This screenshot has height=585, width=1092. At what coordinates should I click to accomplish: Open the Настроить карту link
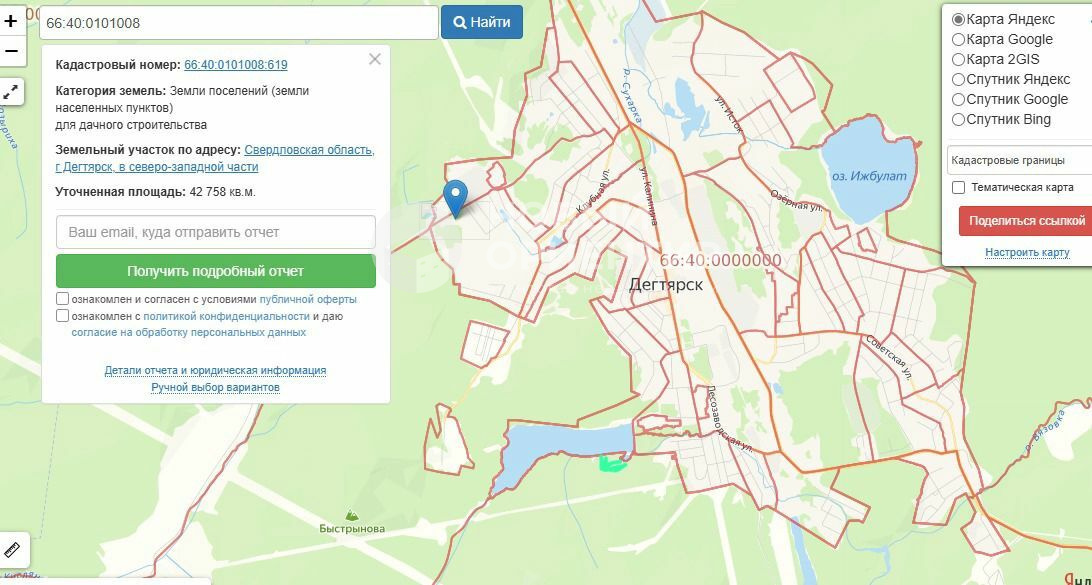1027,252
